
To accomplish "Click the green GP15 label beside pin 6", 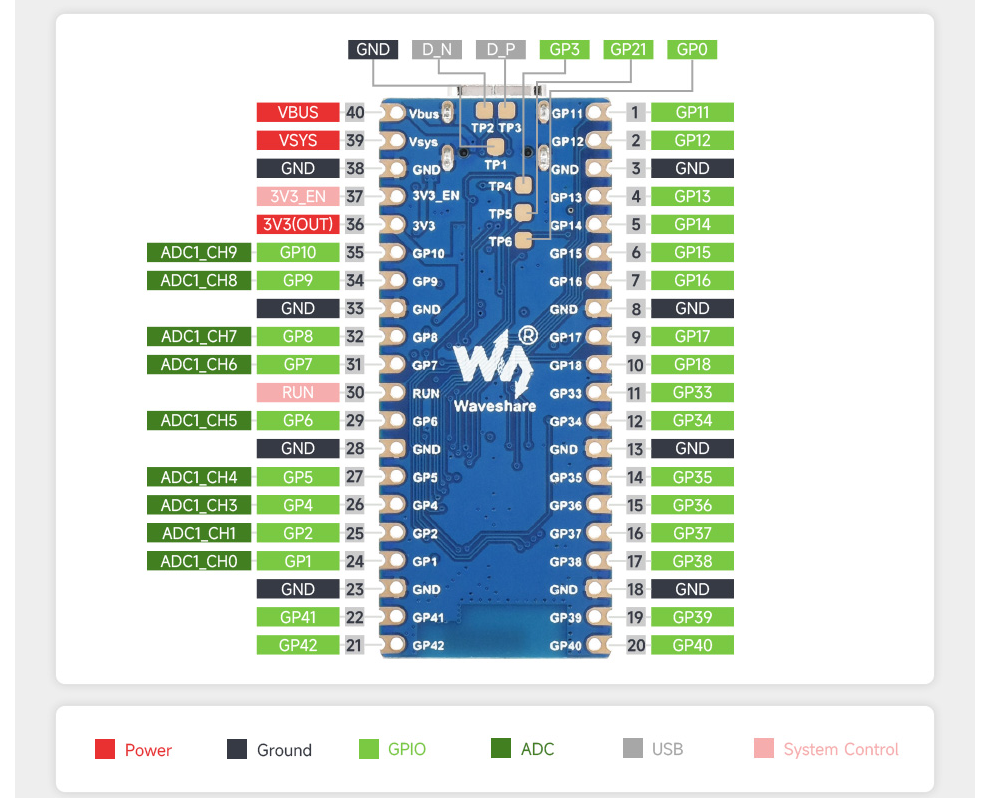I will (x=692, y=253).
